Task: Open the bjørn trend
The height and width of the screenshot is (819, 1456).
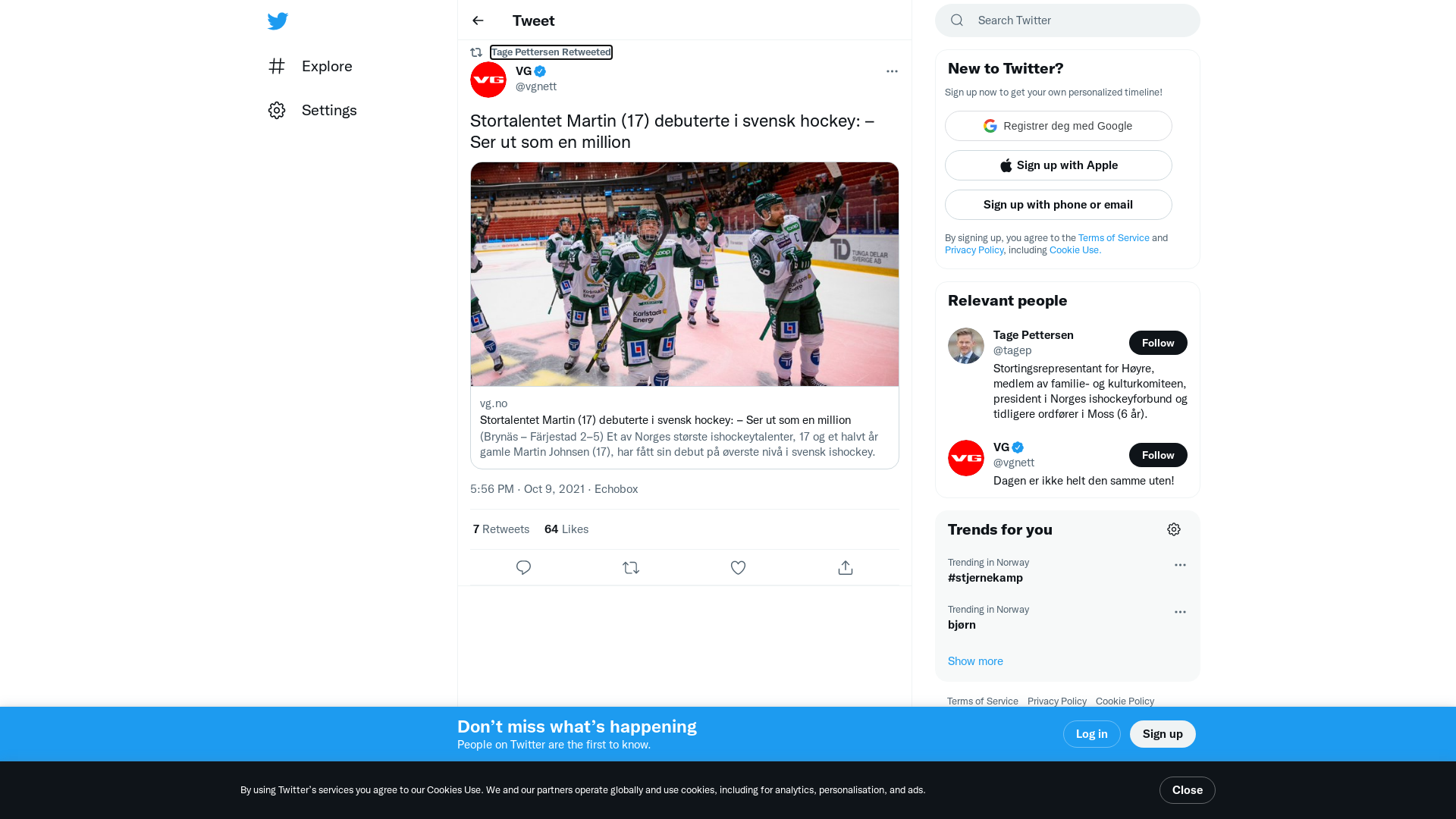Action: coord(962,625)
